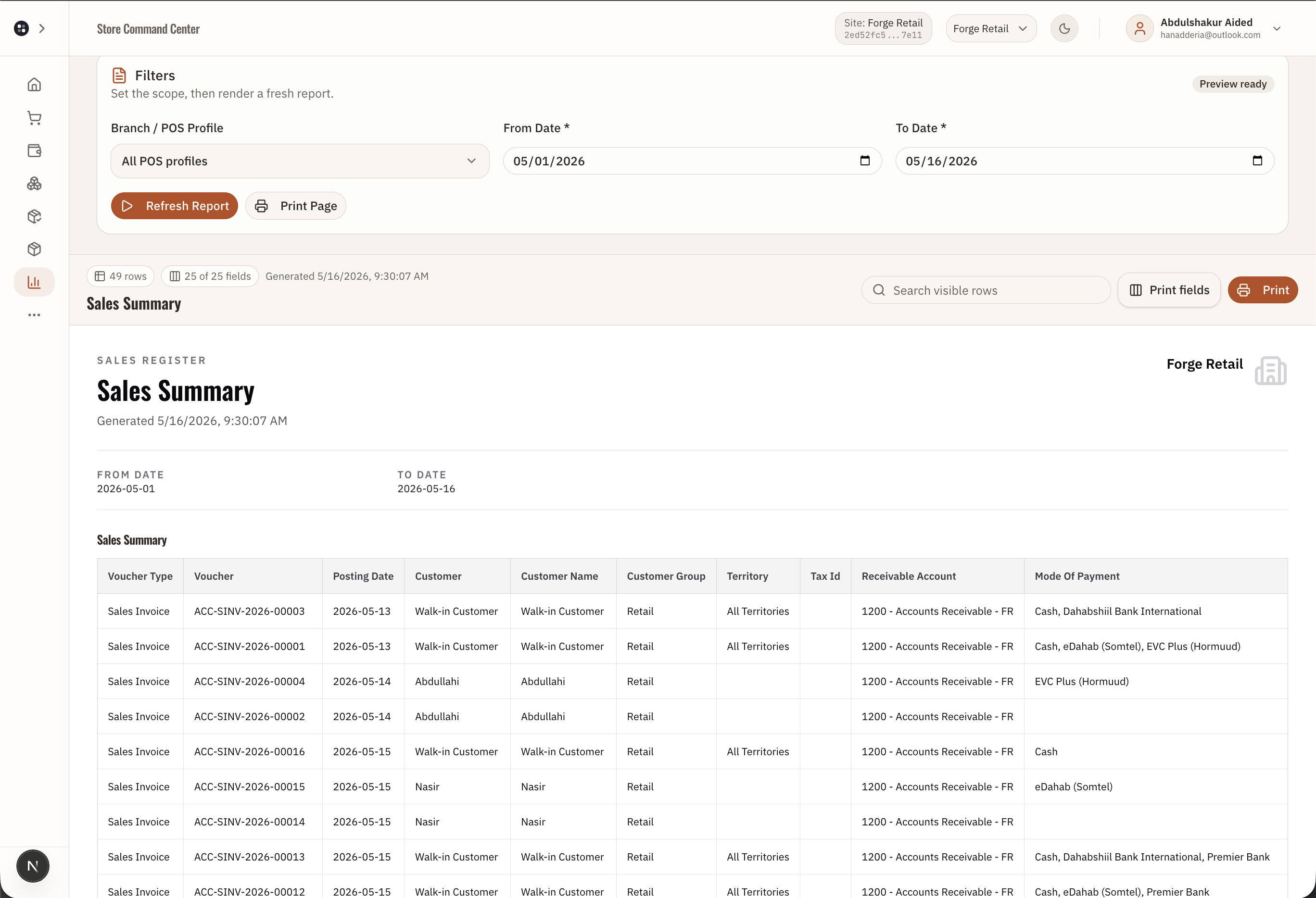Open the stacked cubes sidebar icon
The width and height of the screenshot is (1316, 898).
pyautogui.click(x=34, y=183)
